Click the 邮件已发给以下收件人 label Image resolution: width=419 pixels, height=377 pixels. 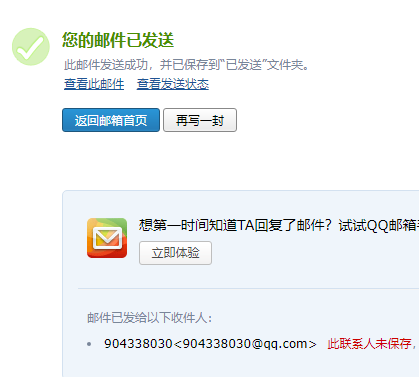click(150, 318)
